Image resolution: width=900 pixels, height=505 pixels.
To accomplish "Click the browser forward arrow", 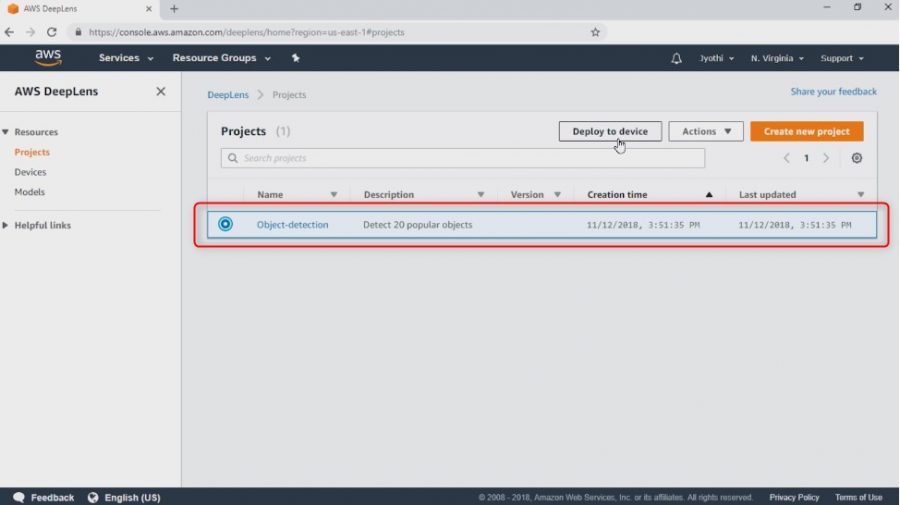I will [30, 32].
